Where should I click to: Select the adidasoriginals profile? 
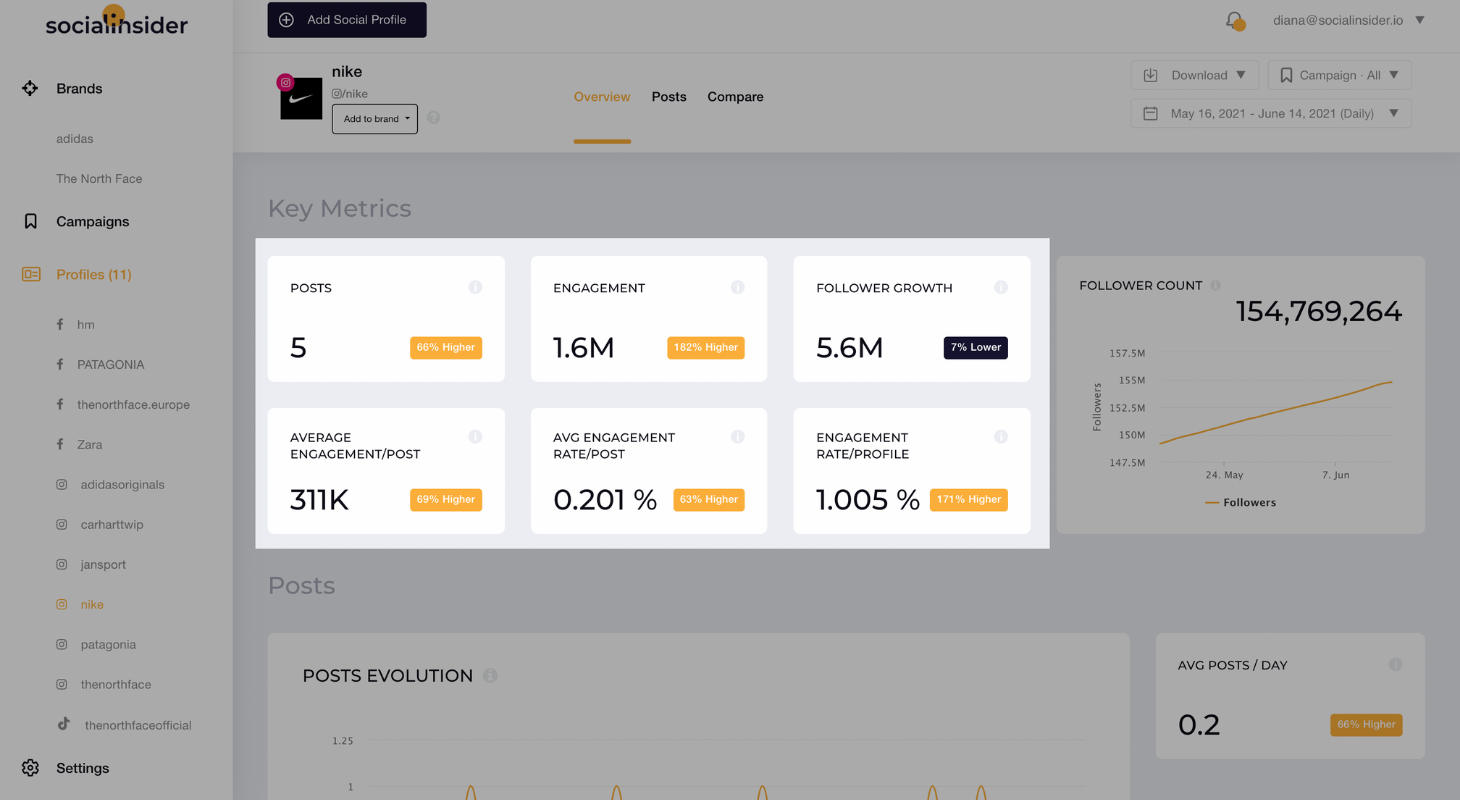123,485
